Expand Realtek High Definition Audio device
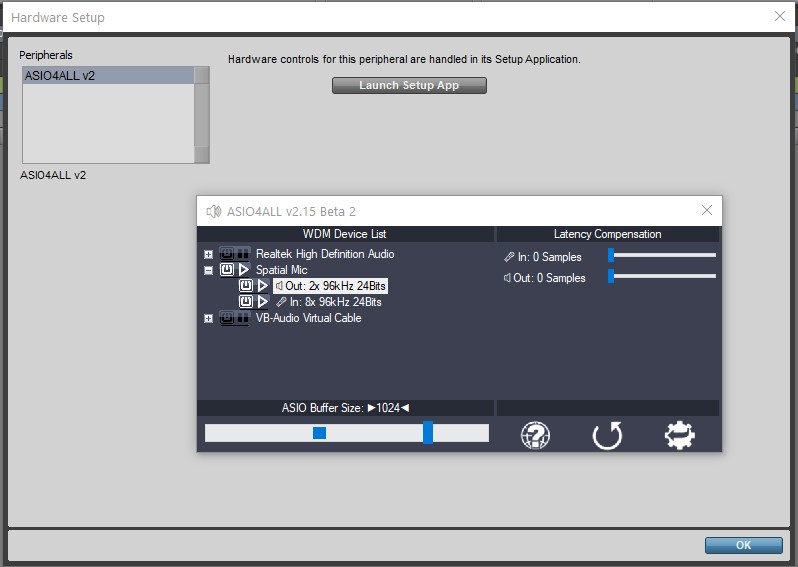The height and width of the screenshot is (567, 798). click(208, 254)
